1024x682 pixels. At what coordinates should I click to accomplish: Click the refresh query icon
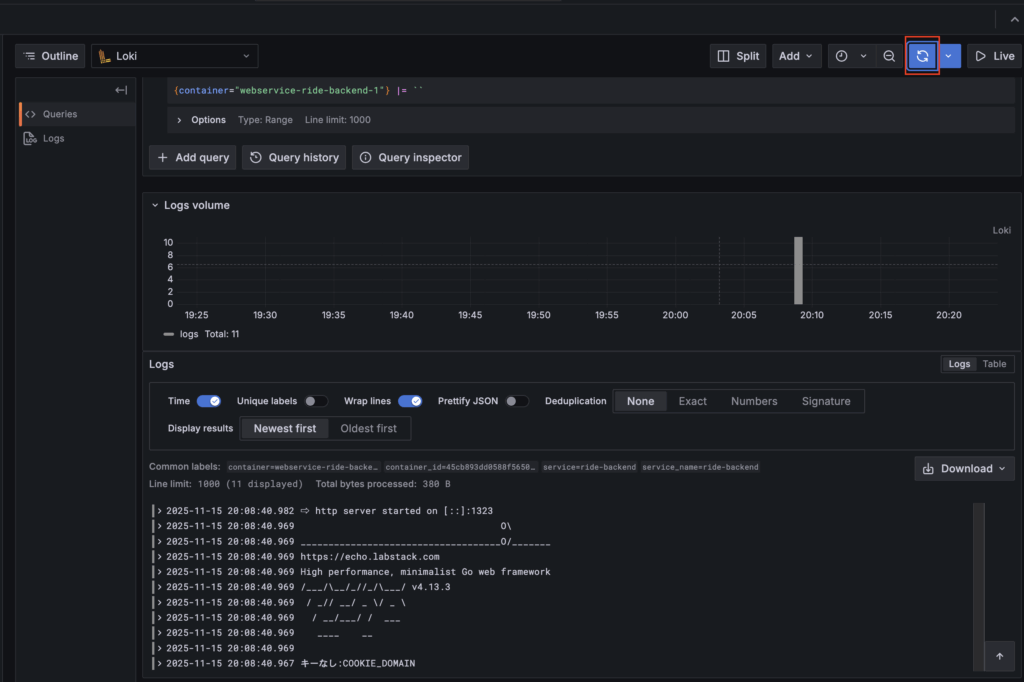(922, 56)
